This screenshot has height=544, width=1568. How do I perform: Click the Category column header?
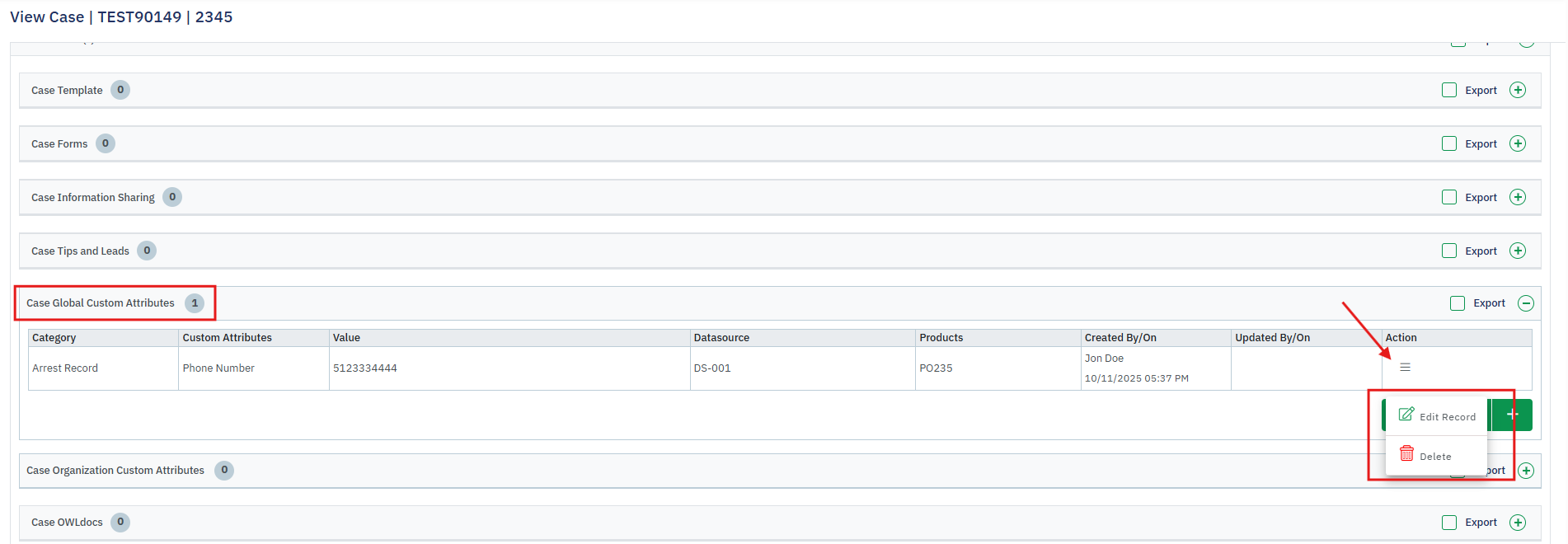pos(54,338)
